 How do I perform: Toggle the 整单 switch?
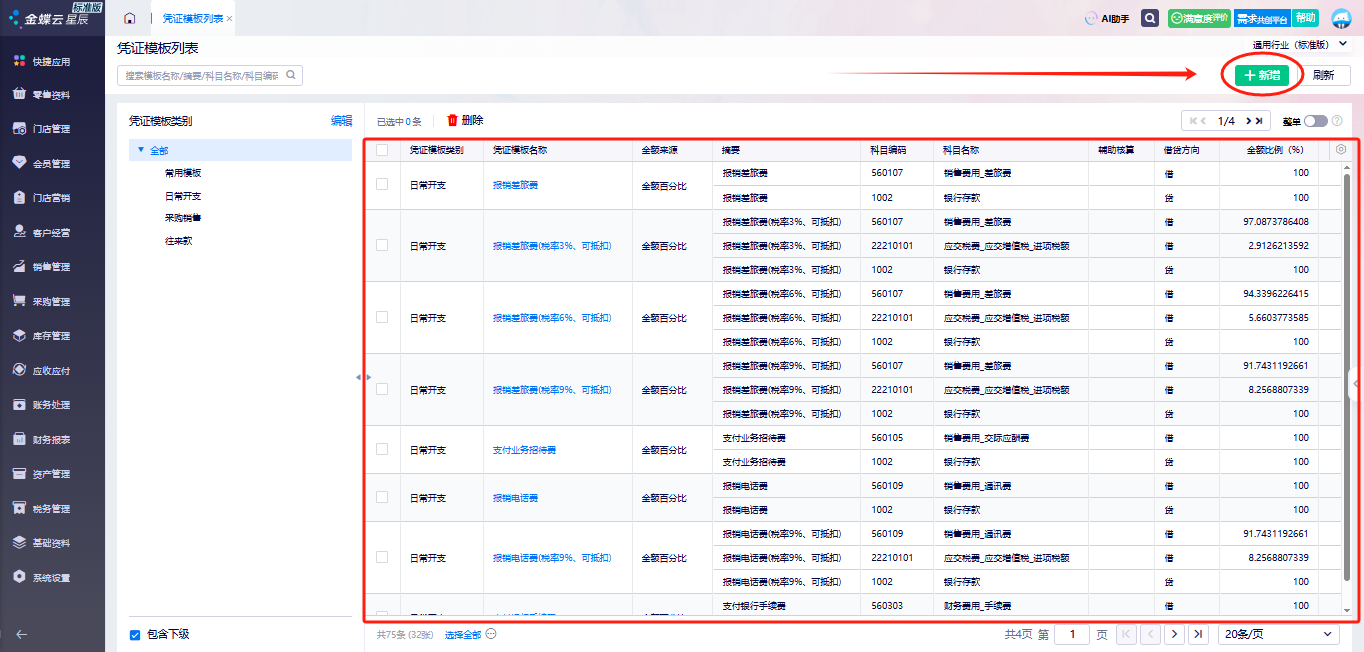point(1315,121)
